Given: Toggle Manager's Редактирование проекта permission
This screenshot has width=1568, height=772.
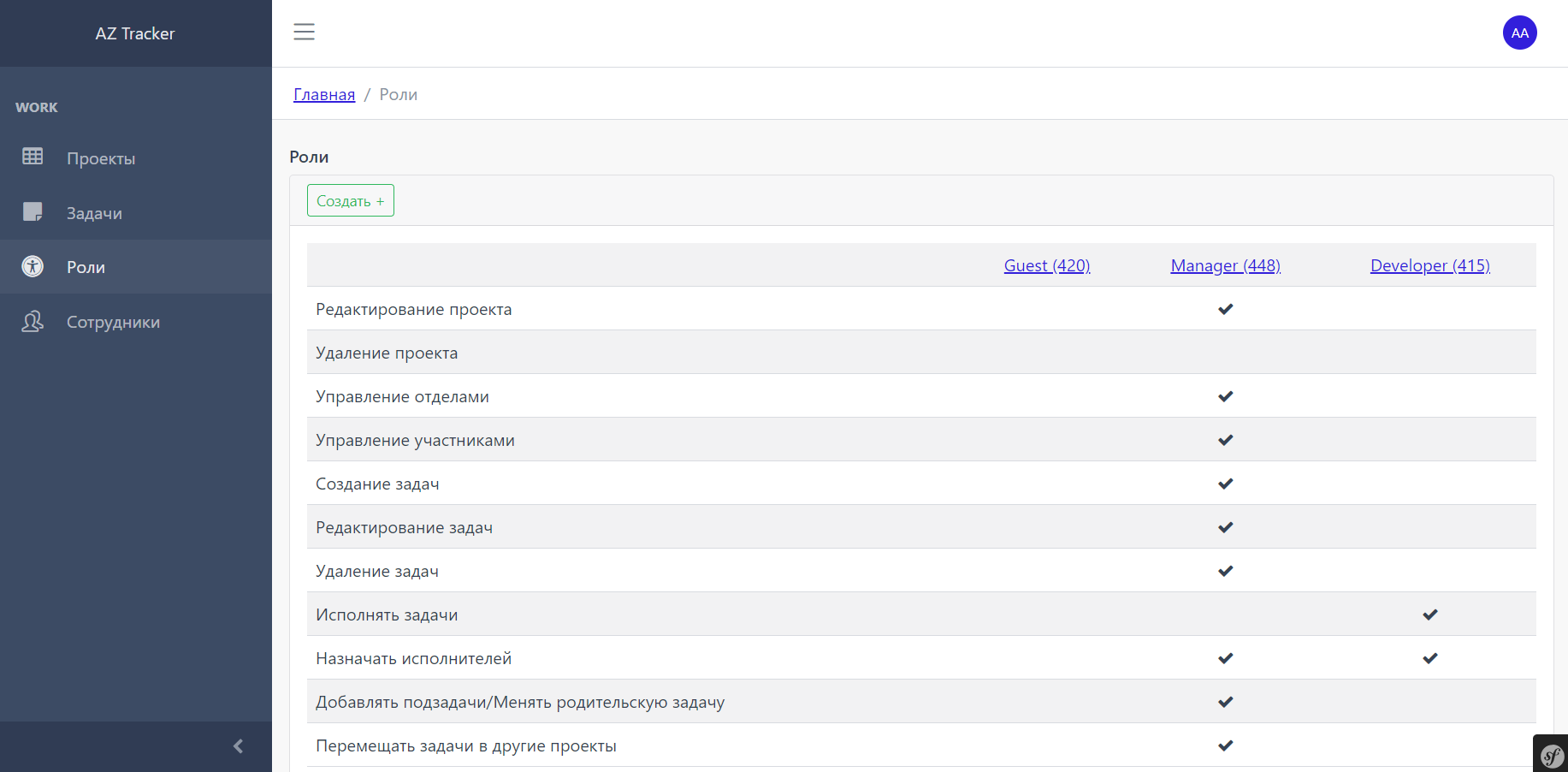Looking at the screenshot, I should (1225, 309).
